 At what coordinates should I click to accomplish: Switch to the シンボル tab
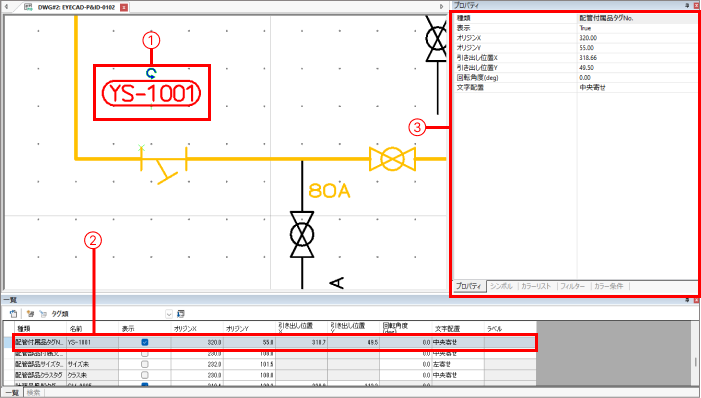501,286
